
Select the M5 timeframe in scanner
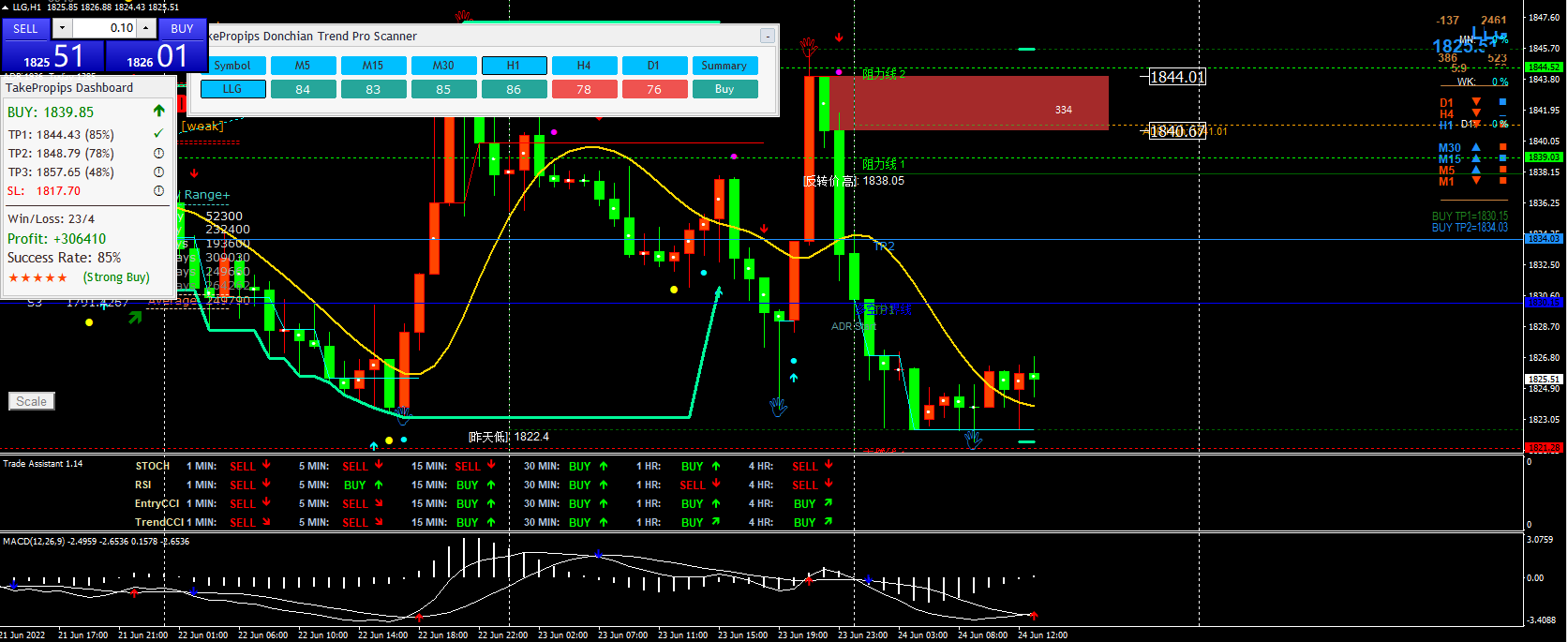[x=303, y=66]
